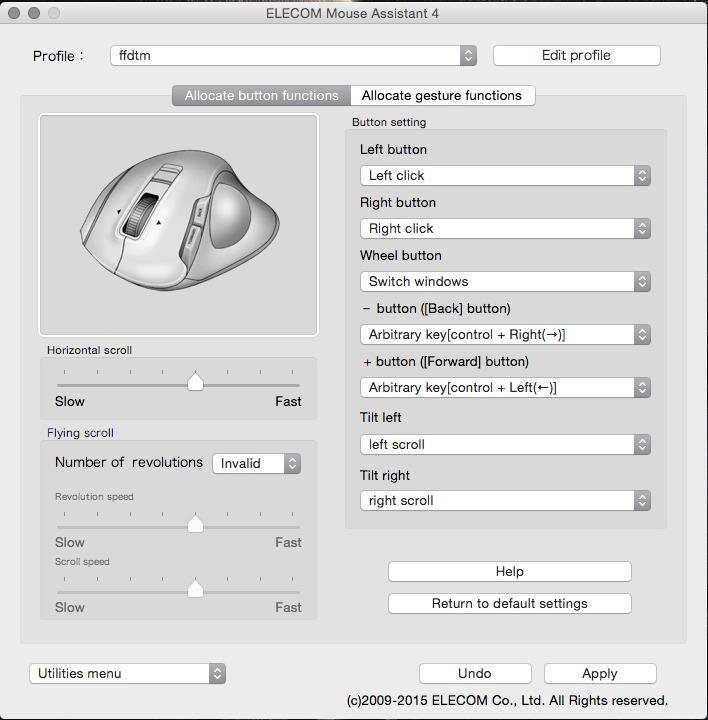Screen dimensions: 708x720
Task: Click the Scroll speed slider thumb
Action: [x=196, y=589]
